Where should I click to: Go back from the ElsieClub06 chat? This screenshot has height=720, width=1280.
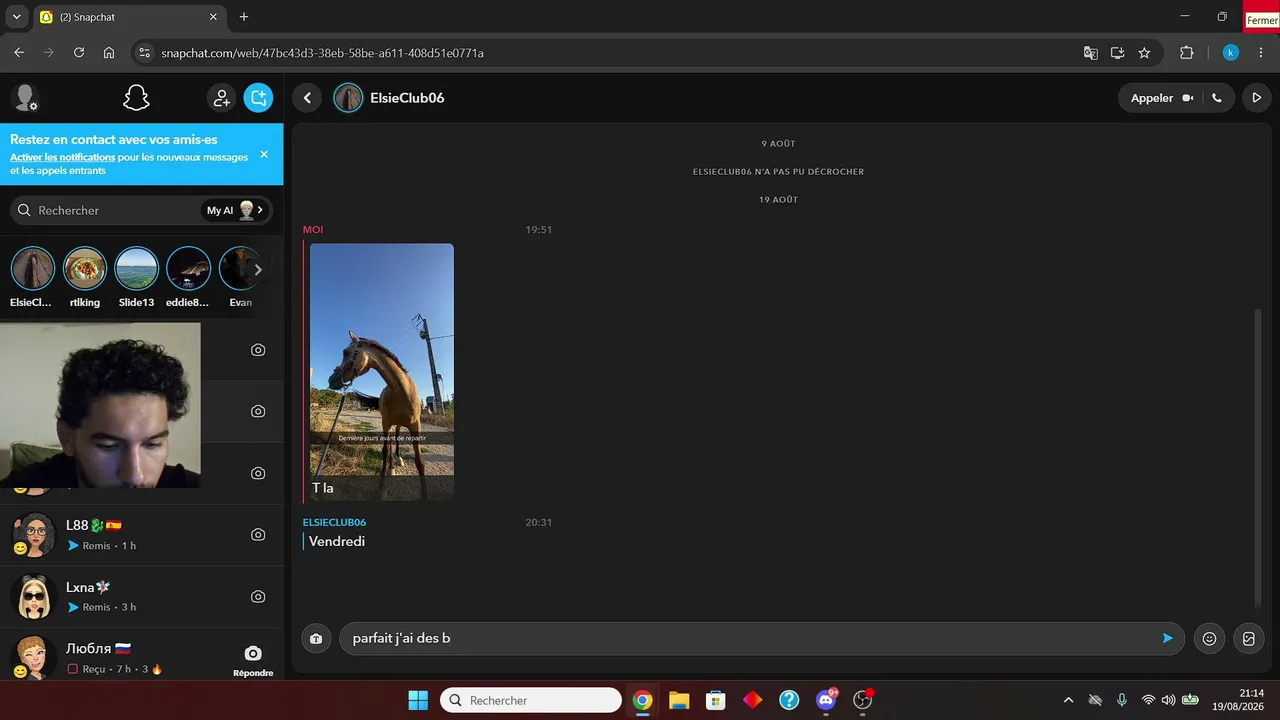(307, 98)
